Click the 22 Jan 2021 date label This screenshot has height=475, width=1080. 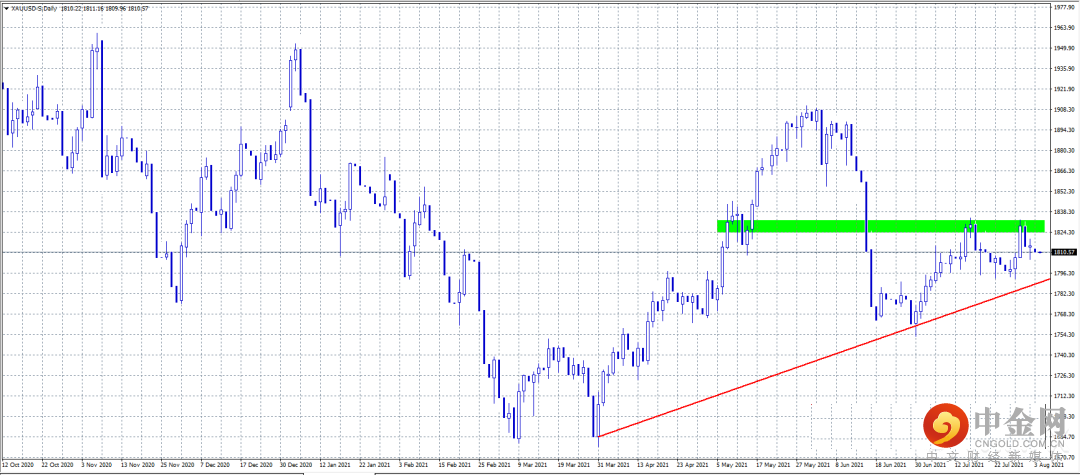tap(376, 465)
